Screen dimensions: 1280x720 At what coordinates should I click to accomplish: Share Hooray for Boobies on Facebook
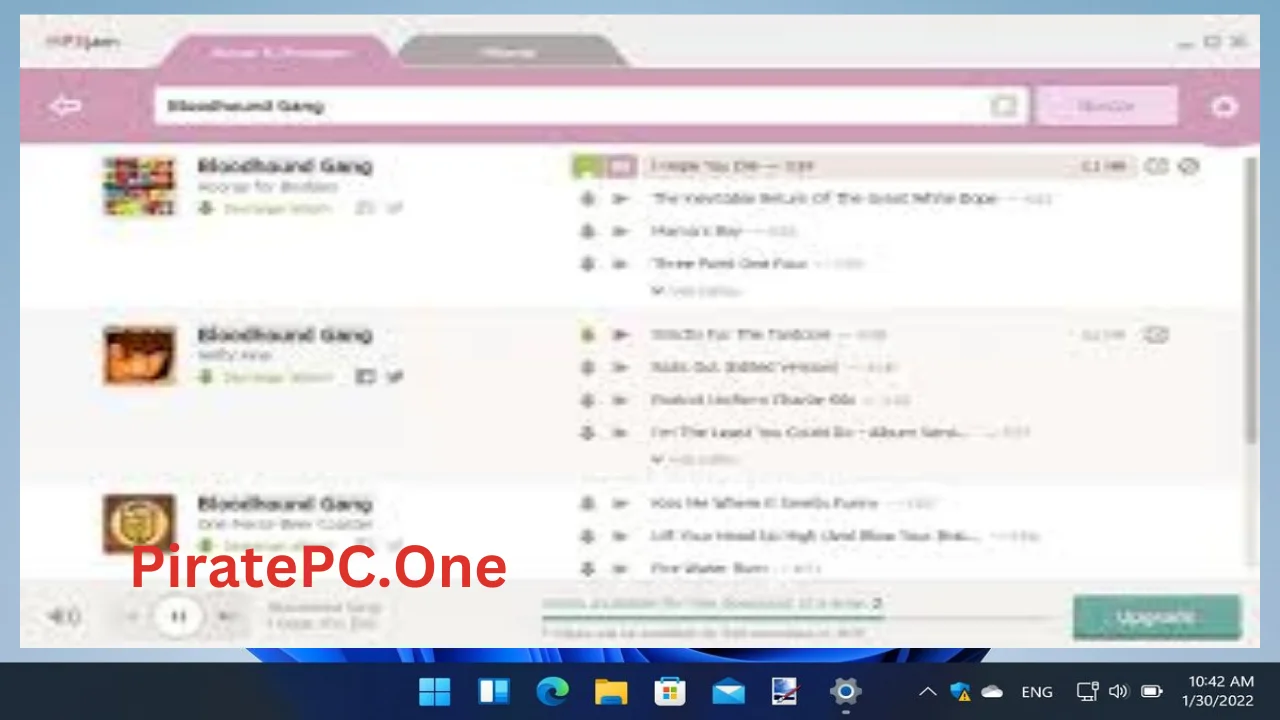click(x=365, y=208)
